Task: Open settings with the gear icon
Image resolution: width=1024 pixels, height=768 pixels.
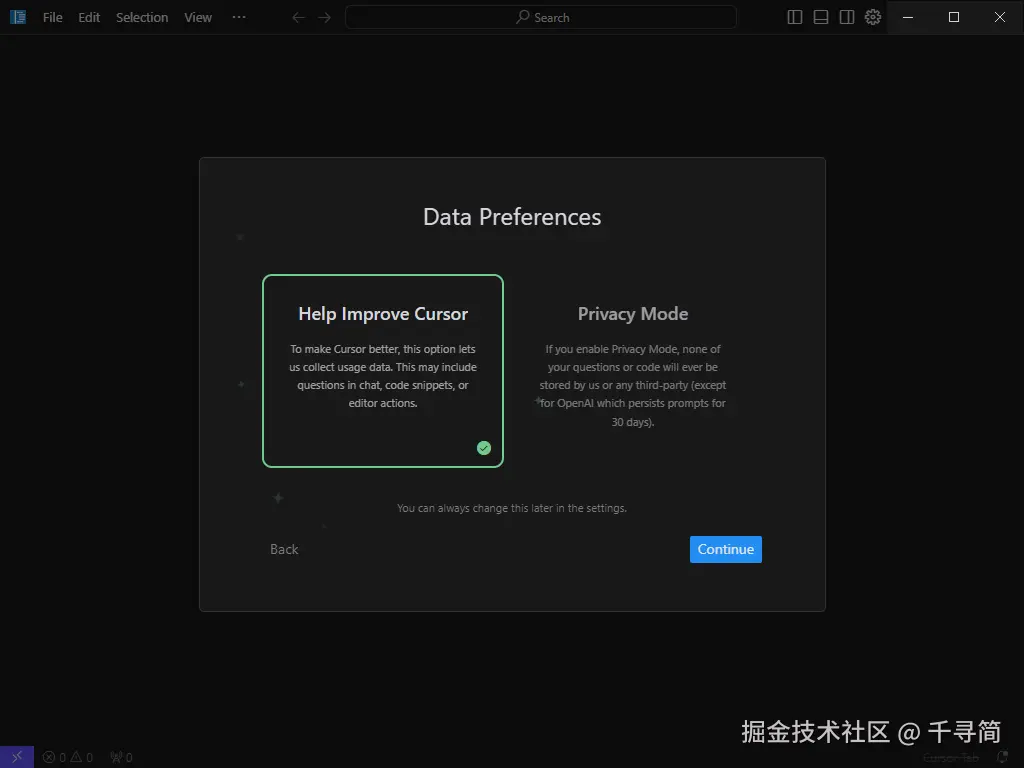Action: point(873,17)
